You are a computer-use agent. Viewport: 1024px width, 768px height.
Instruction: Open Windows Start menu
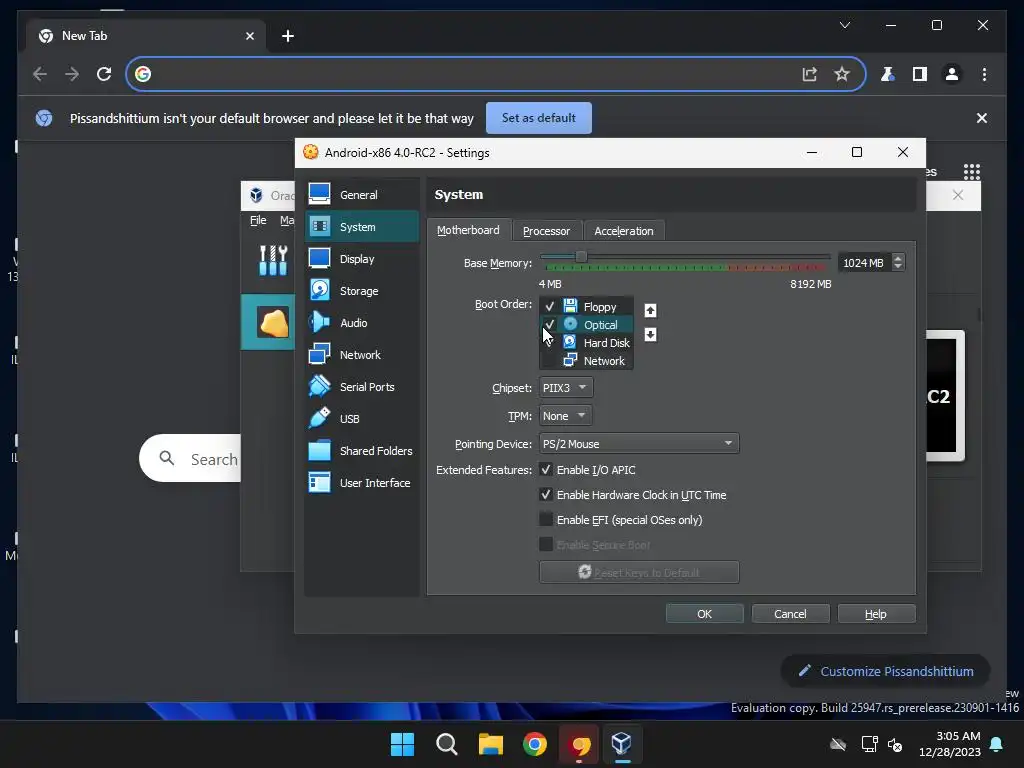(402, 744)
